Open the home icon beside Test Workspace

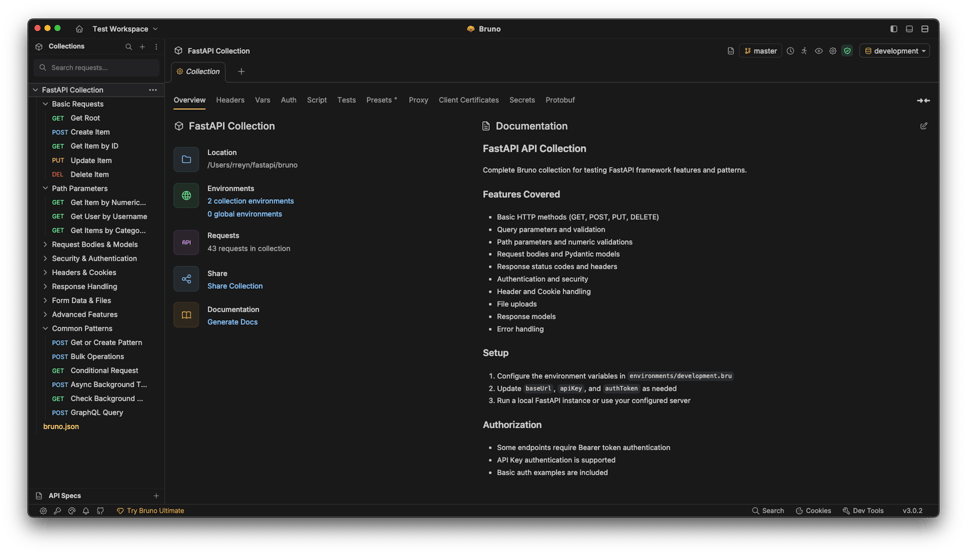coord(79,29)
